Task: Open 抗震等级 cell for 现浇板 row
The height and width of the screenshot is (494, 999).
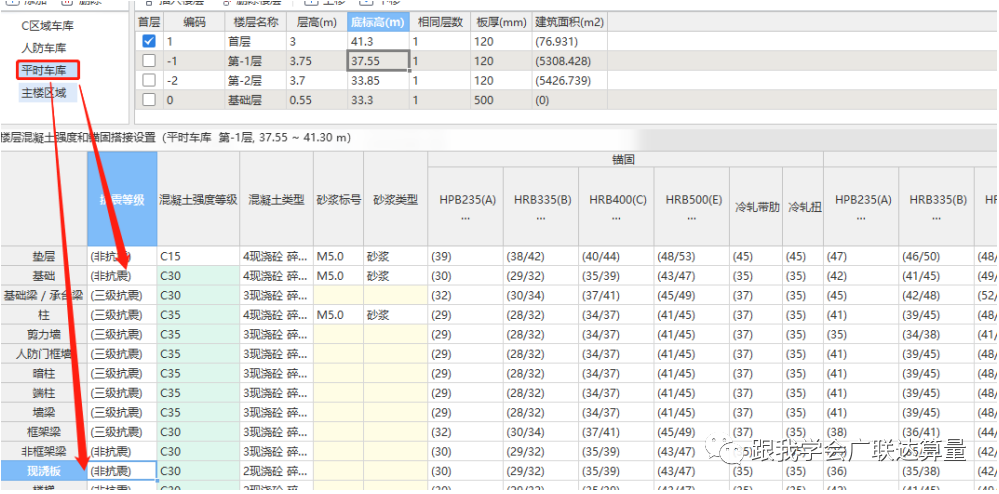Action: [122, 471]
